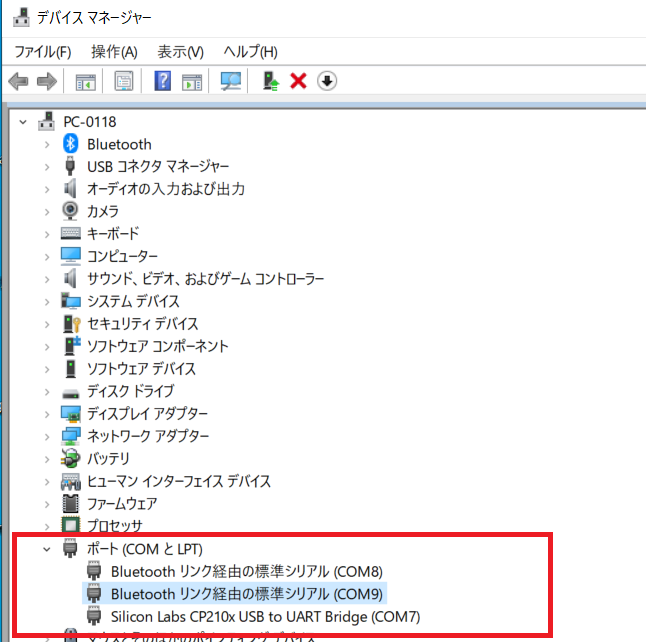The width and height of the screenshot is (646, 642).
Task: Click the red X uninstall device icon
Action: point(297,81)
